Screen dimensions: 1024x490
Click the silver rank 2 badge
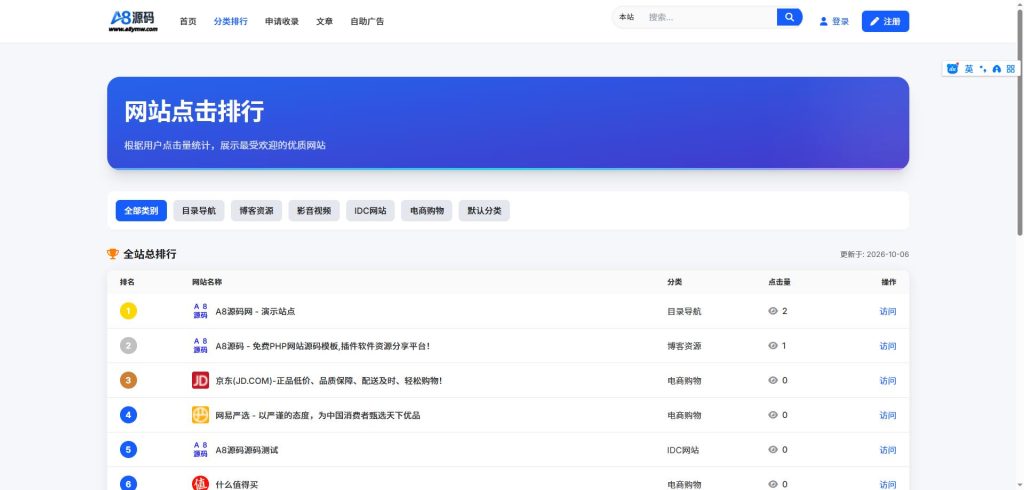coord(129,346)
